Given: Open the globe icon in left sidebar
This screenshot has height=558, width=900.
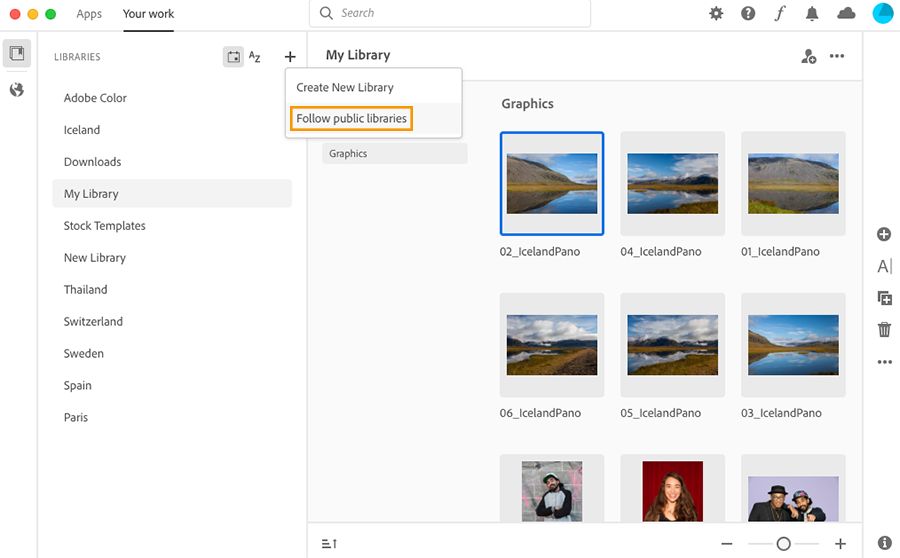Looking at the screenshot, I should pos(17,90).
